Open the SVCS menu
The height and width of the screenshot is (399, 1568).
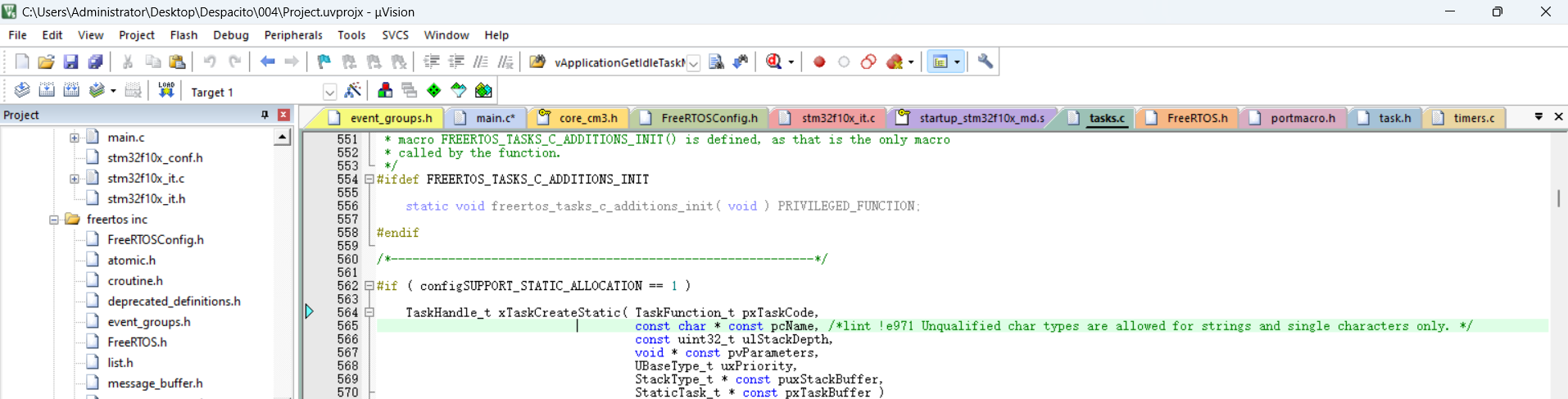click(395, 35)
